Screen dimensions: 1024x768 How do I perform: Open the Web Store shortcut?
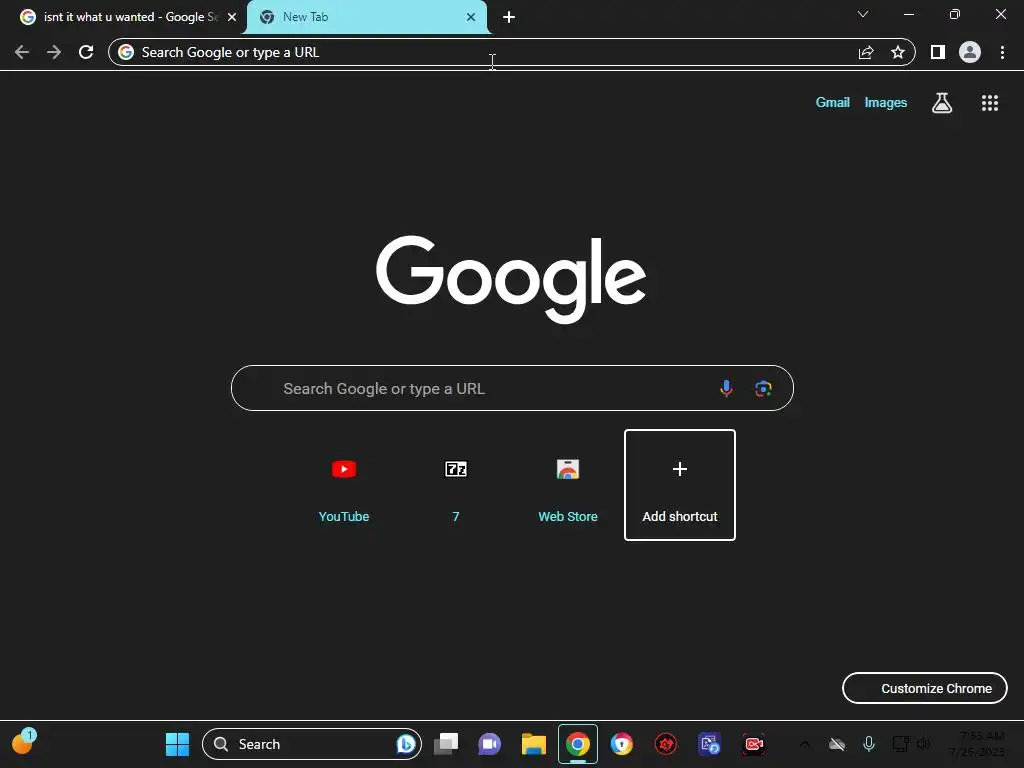pos(568,485)
